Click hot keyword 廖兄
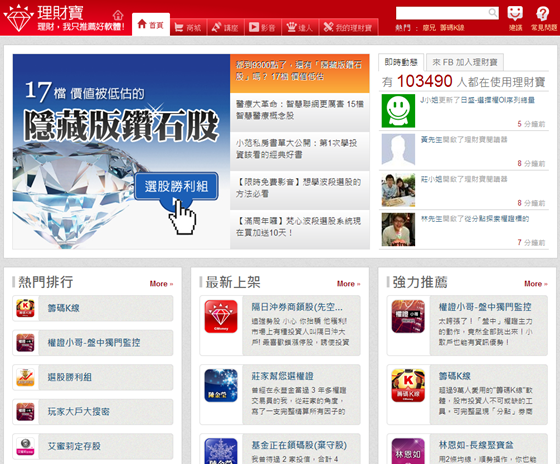 click(429, 28)
